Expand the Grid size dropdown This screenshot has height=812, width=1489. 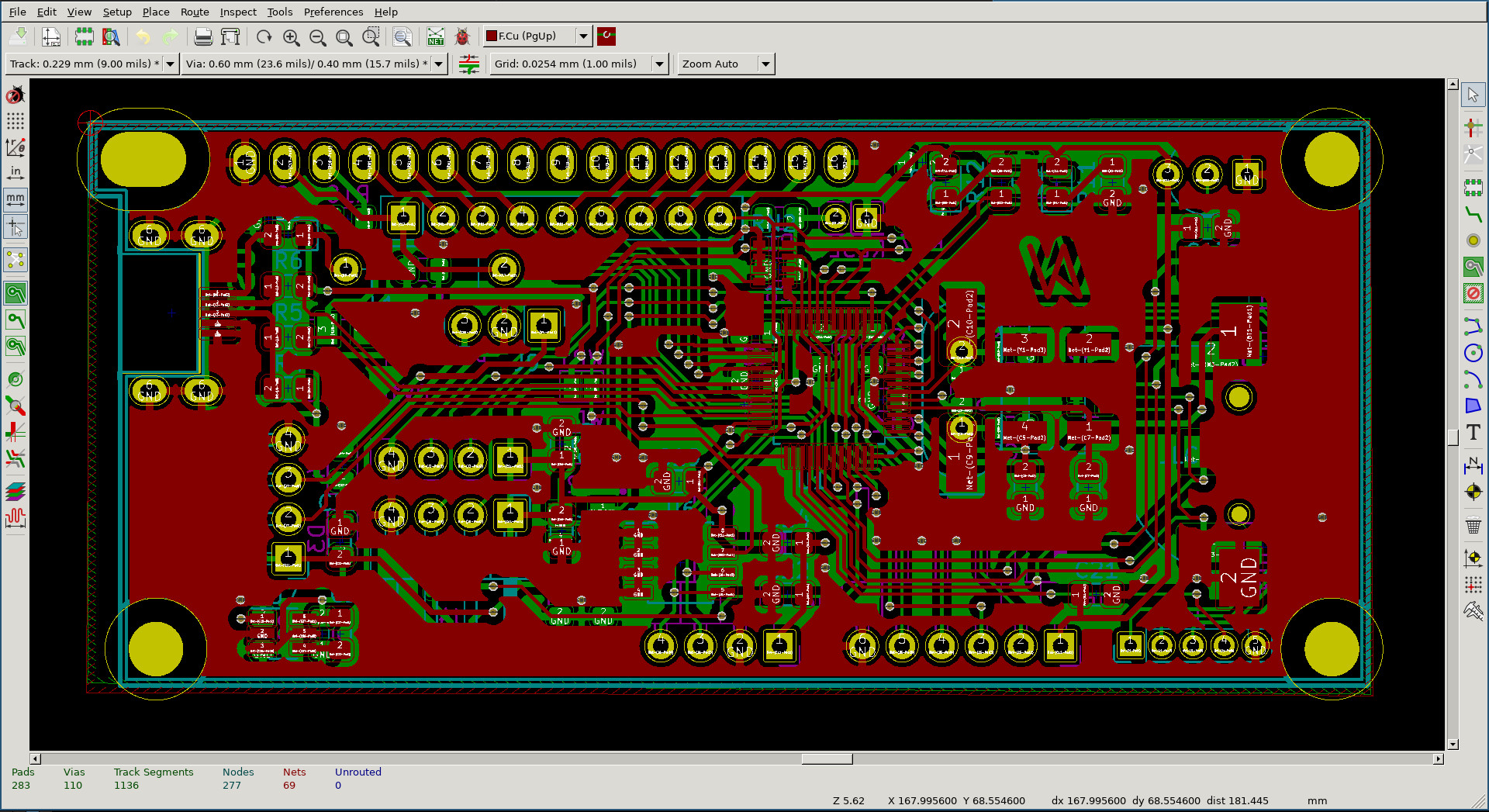point(659,64)
